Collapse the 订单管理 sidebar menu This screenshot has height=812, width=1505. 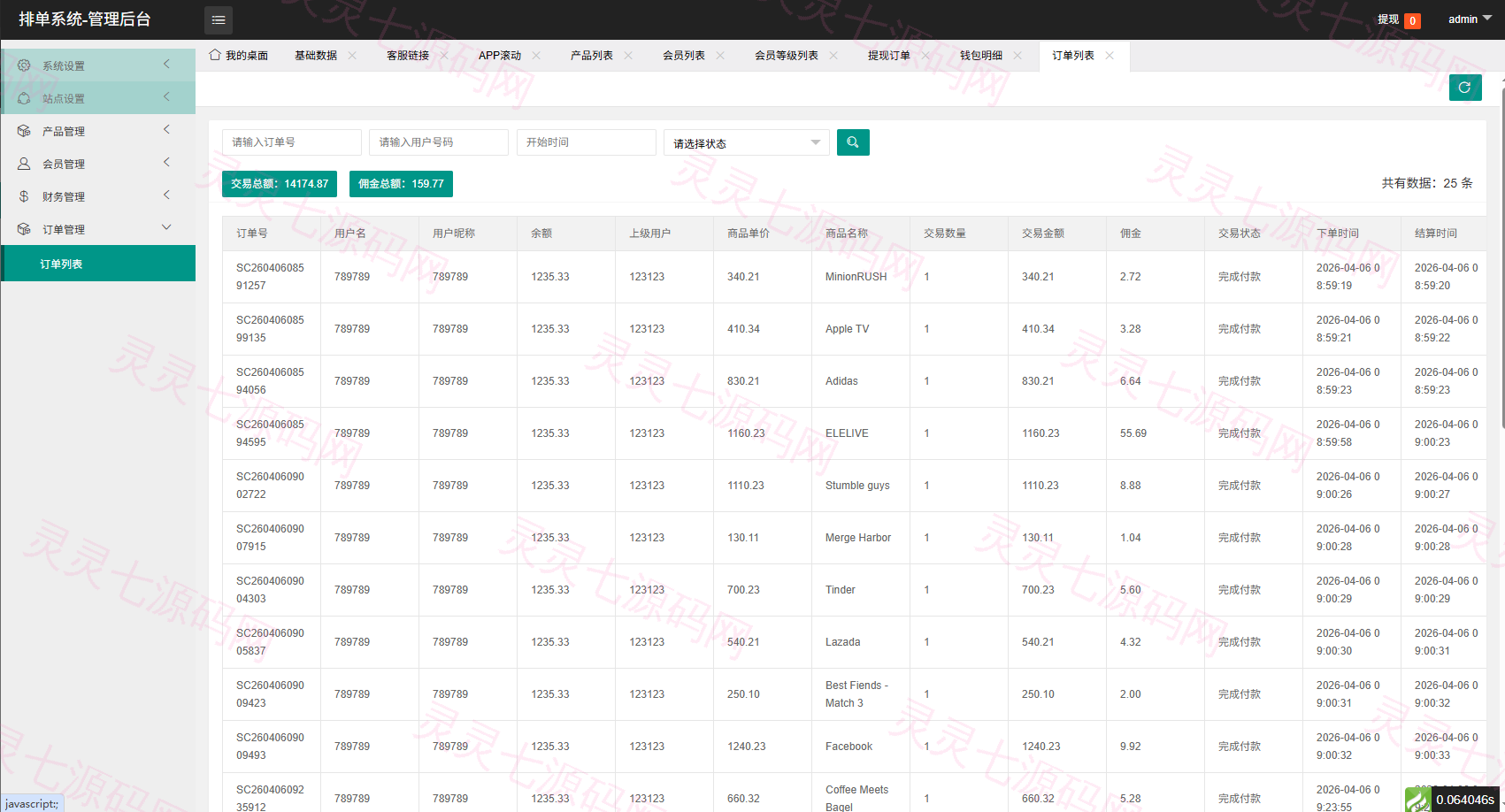click(x=98, y=229)
